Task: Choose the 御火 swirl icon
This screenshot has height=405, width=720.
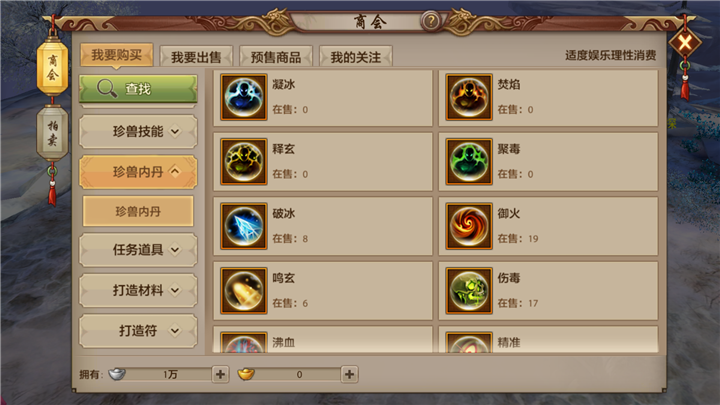Action: click(x=469, y=226)
